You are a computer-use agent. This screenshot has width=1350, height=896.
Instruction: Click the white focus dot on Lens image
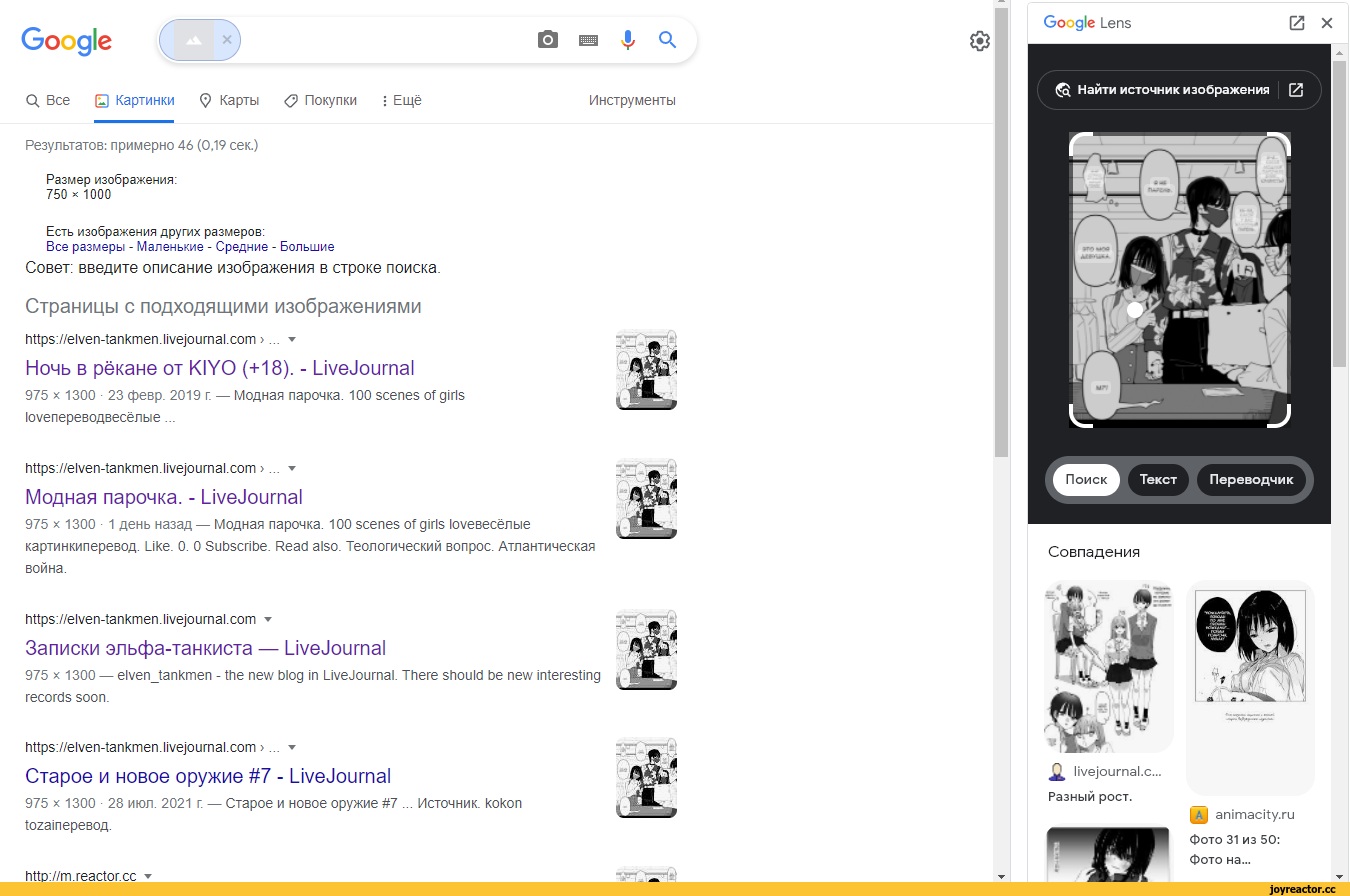[x=1135, y=310]
